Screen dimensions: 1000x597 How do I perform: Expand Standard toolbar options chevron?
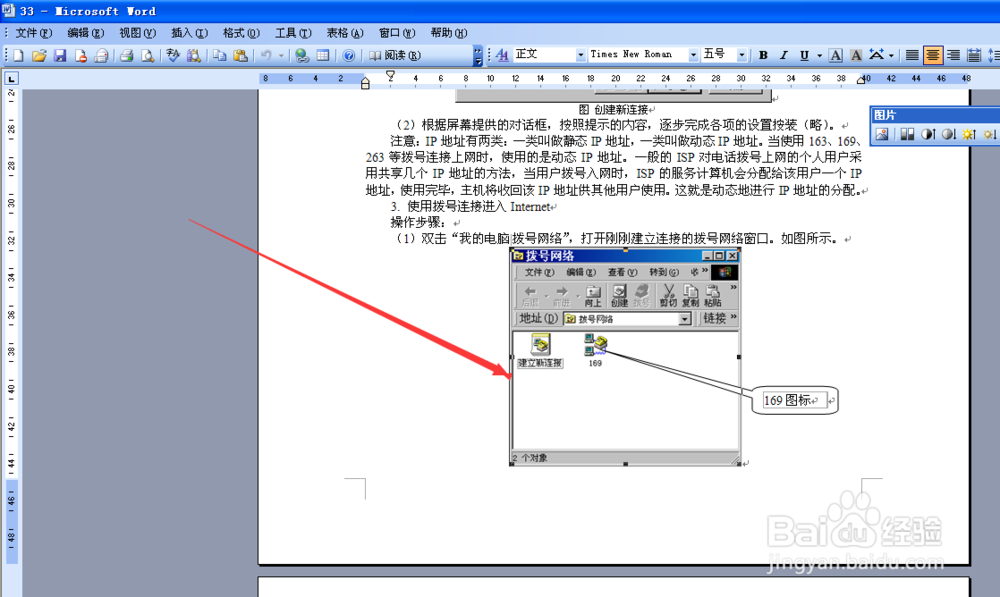click(x=478, y=55)
